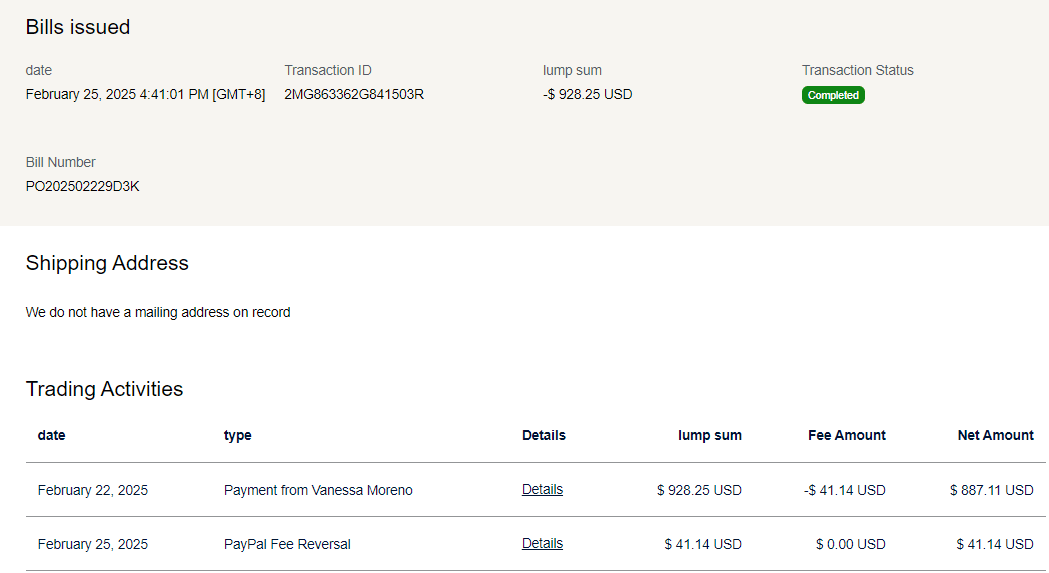This screenshot has width=1049, height=573.
Task: Click the Bills issued heading
Action: coord(78,27)
